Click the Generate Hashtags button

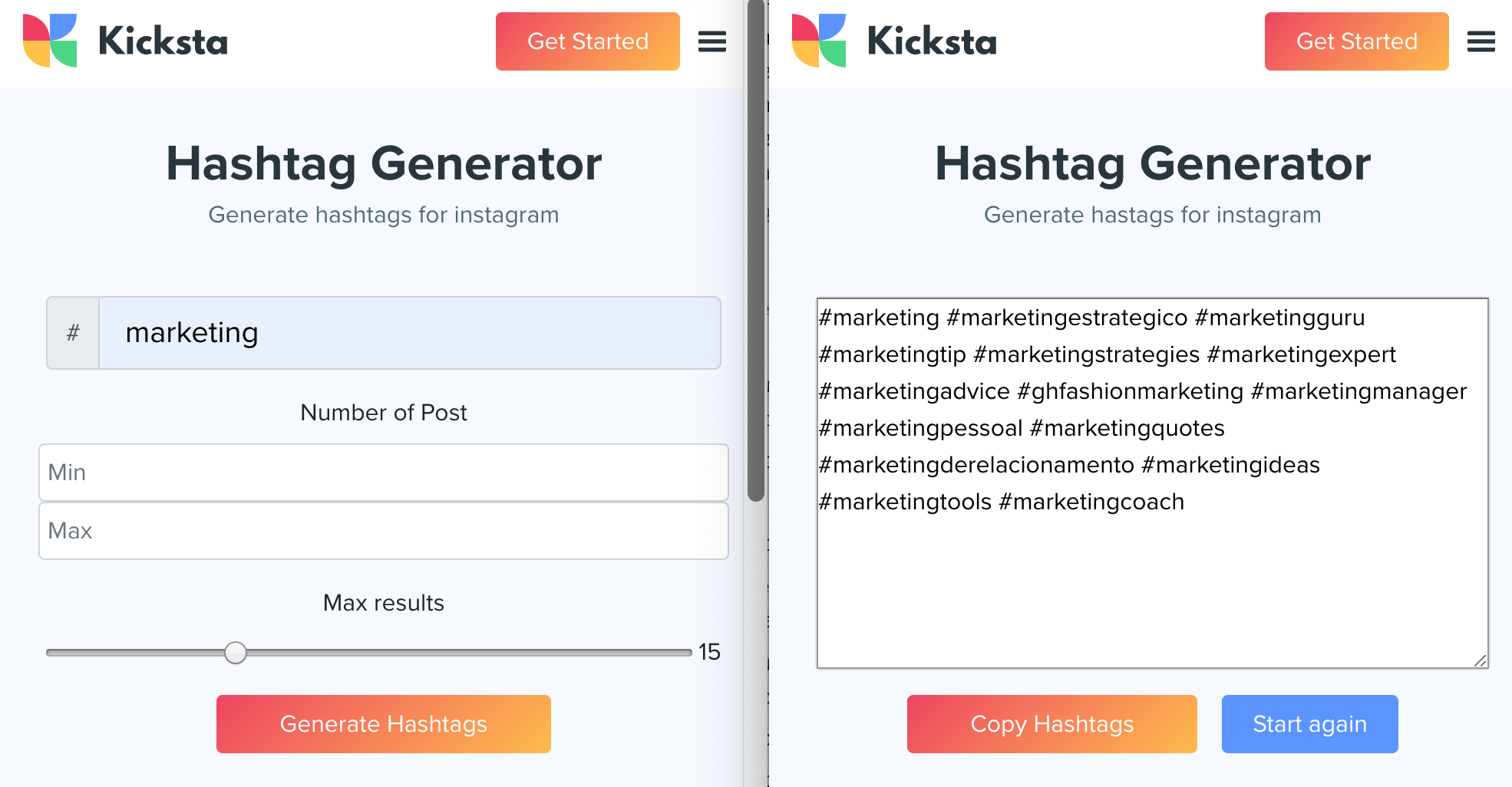[x=384, y=724]
